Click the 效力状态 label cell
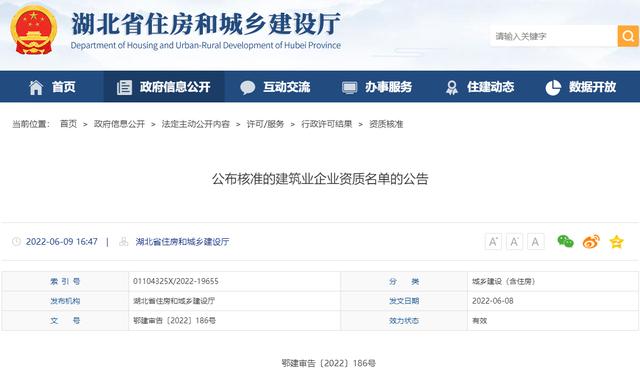 404,320
